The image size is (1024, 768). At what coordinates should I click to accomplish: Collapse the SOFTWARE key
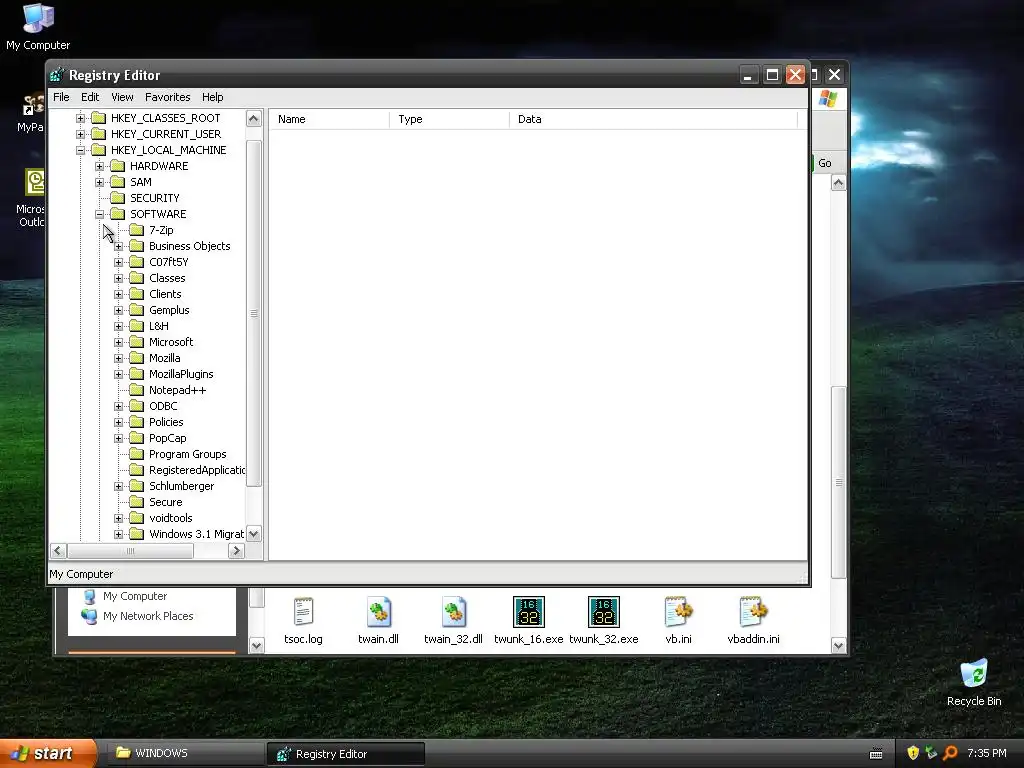[x=99, y=214]
